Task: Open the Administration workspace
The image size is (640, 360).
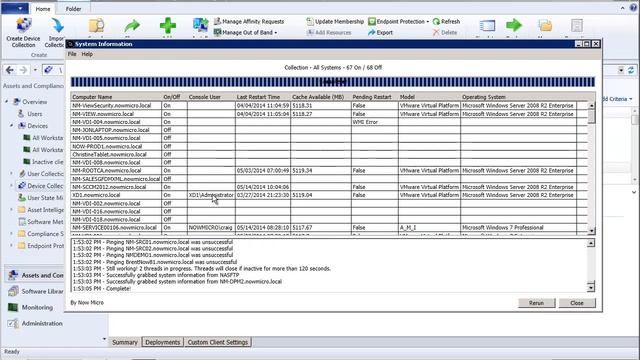Action: (36, 323)
